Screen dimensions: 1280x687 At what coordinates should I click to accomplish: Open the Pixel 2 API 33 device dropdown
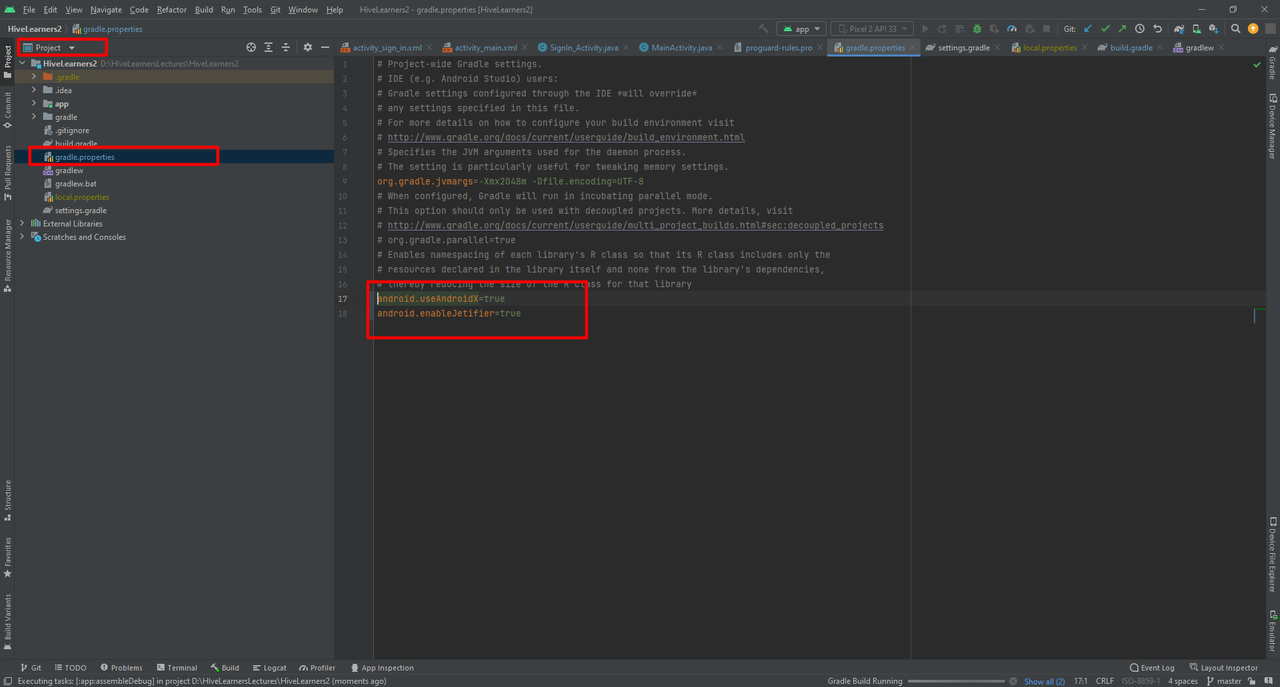click(872, 29)
